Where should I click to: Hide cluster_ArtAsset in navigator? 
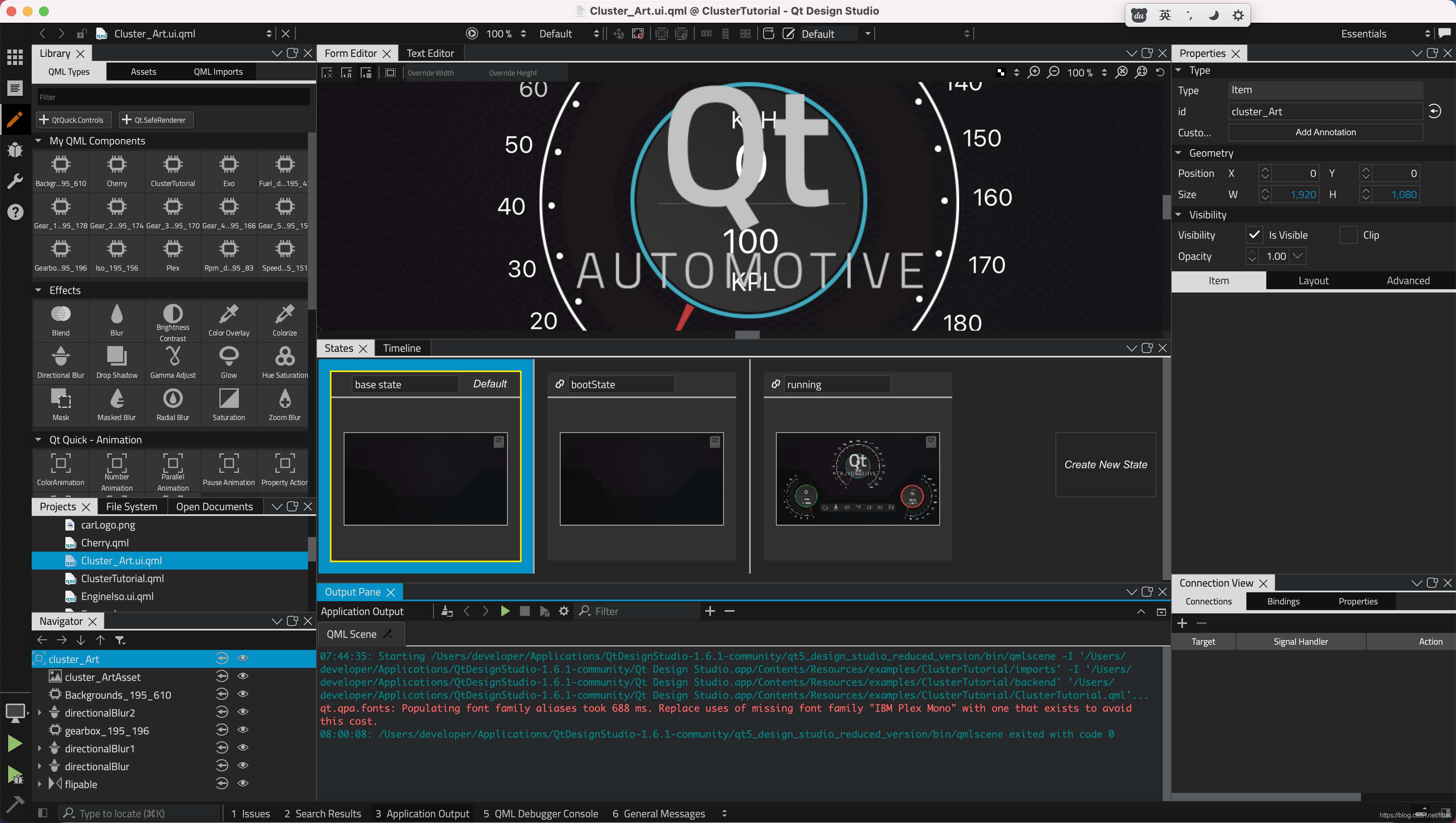coord(243,677)
